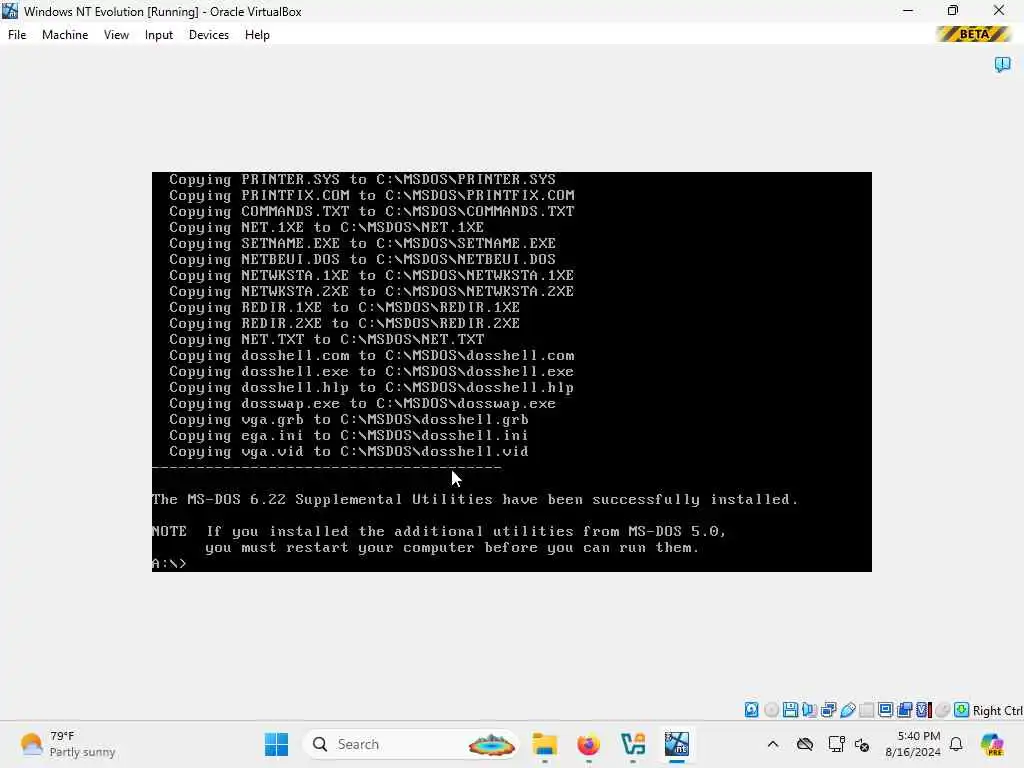Screen dimensions: 1024x768
Task: Open the Windows Start menu
Action: point(276,744)
